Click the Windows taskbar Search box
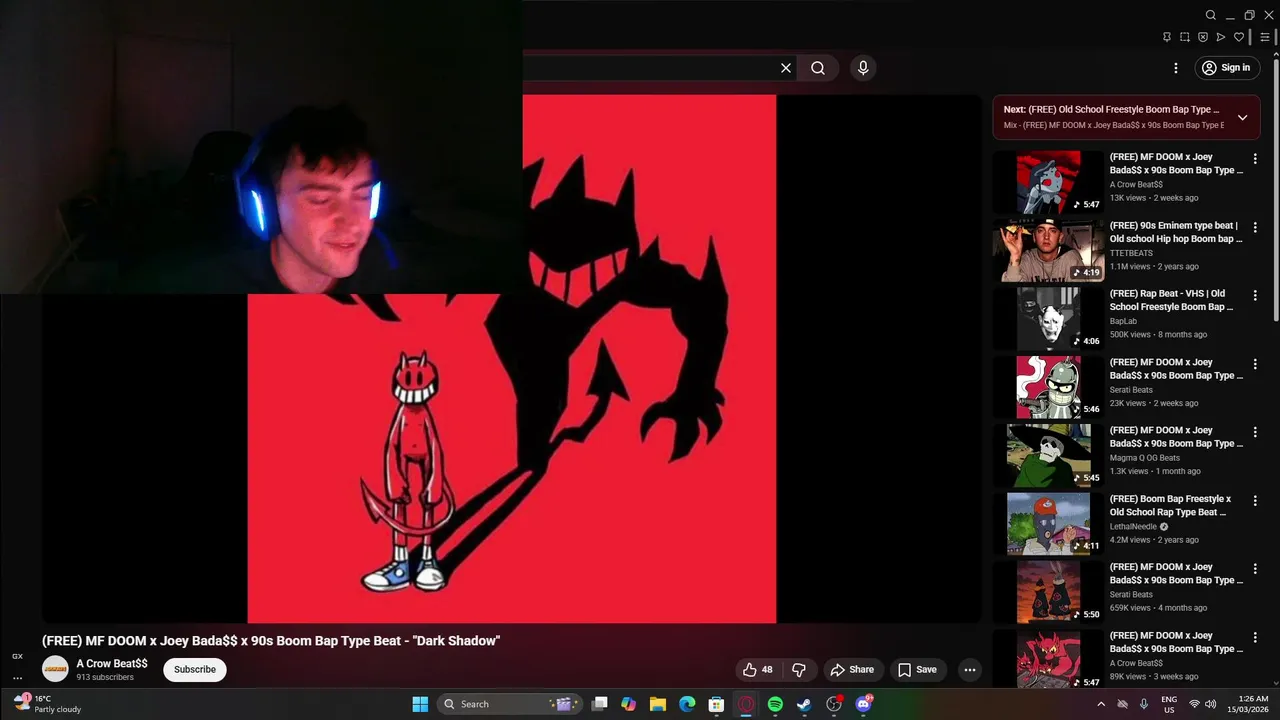This screenshot has height=720, width=1280. point(510,704)
